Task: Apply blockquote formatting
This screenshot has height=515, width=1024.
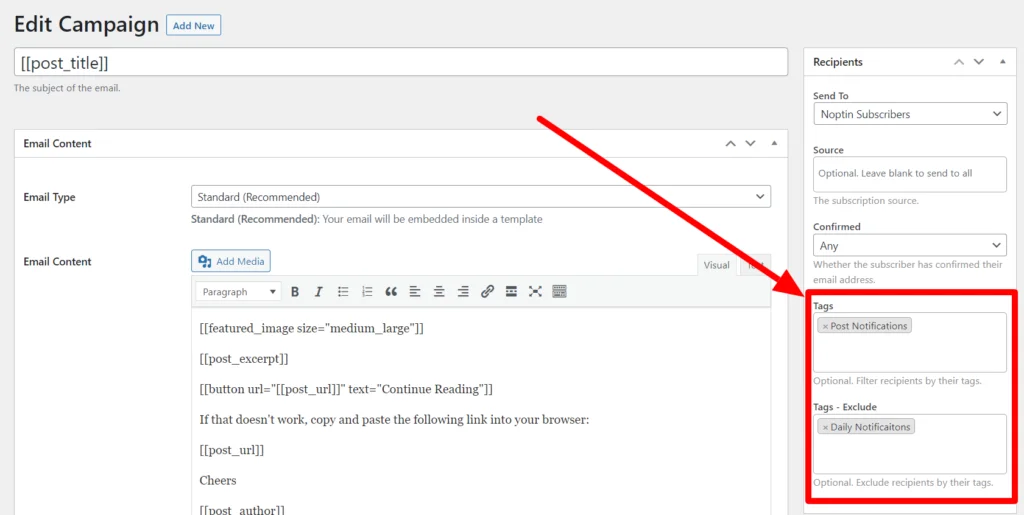Action: (391, 292)
